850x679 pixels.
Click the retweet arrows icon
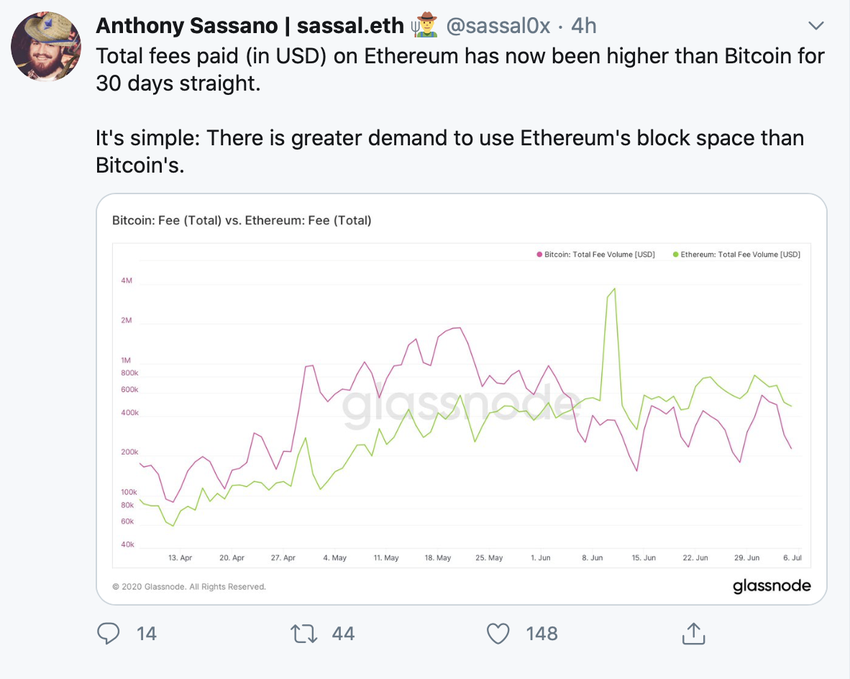pos(302,633)
